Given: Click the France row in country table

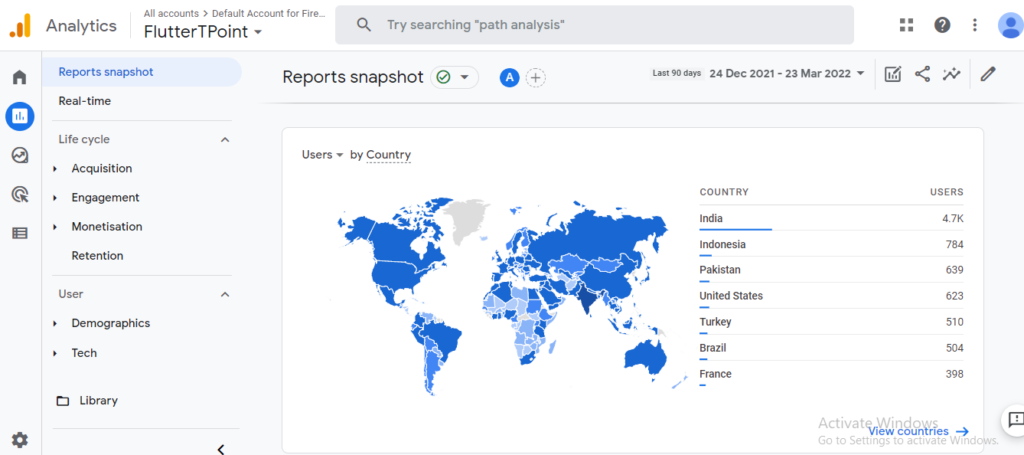Looking at the screenshot, I should click(x=831, y=374).
